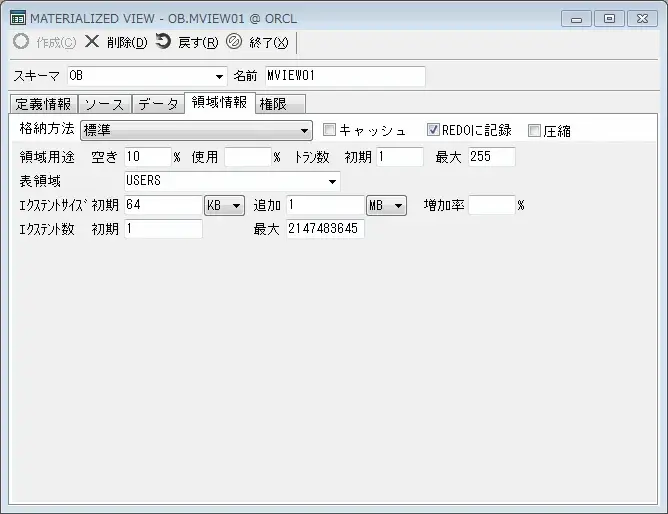Click the 格納方法 label
The width and height of the screenshot is (668, 514).
[x=47, y=129]
